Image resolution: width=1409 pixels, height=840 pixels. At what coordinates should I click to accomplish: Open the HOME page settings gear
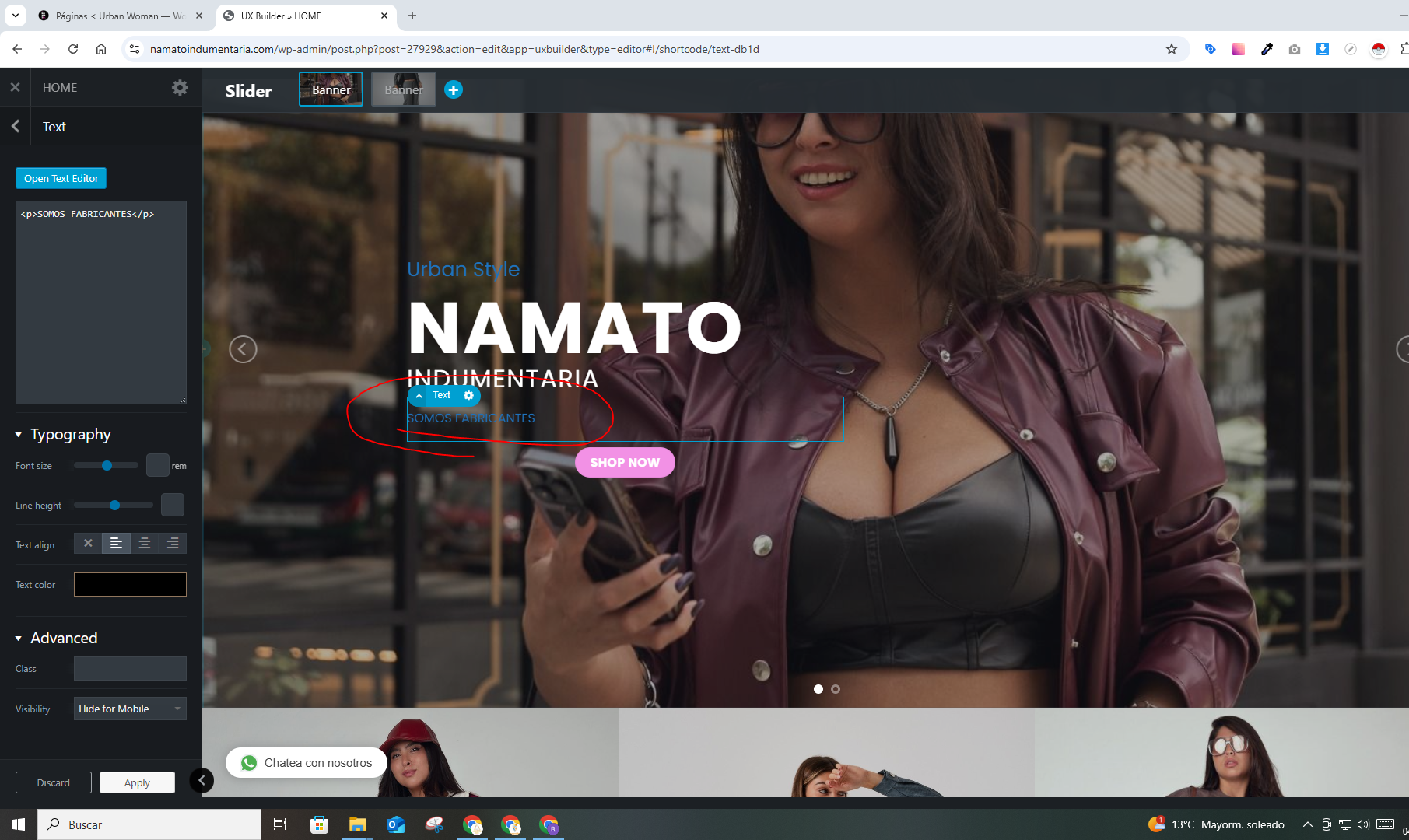click(180, 87)
